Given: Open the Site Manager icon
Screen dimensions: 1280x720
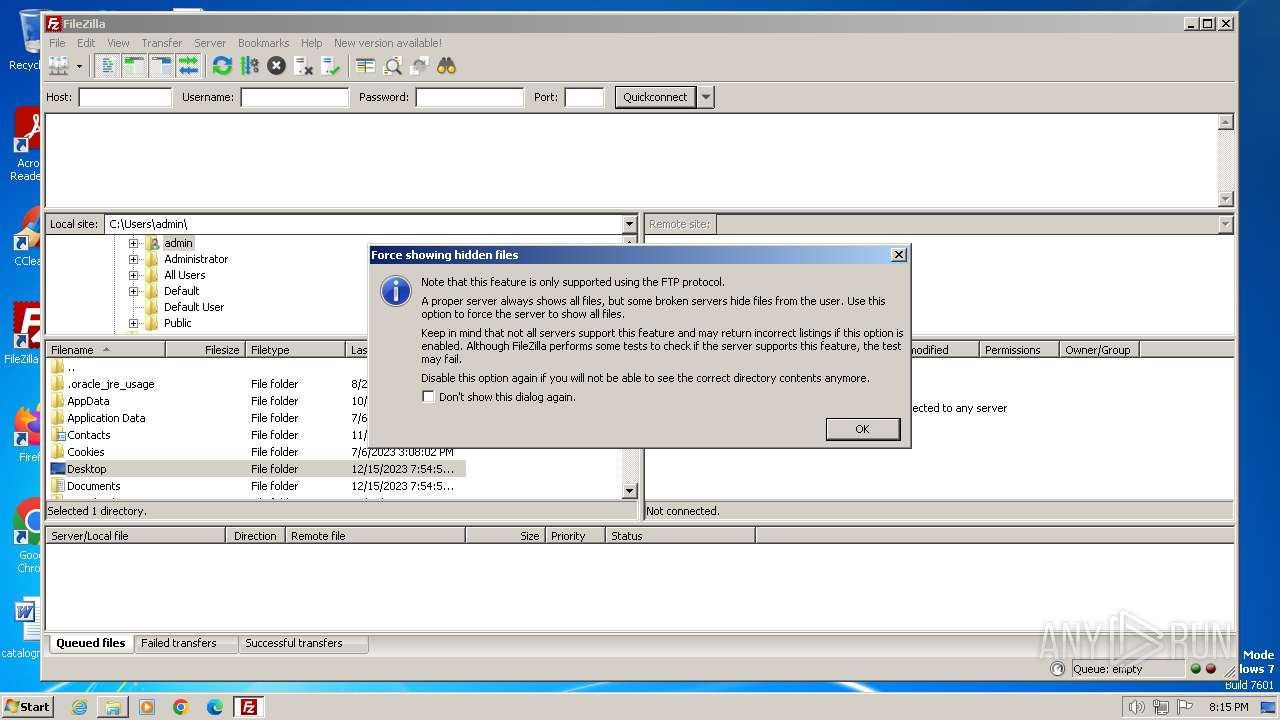Looking at the screenshot, I should coord(59,66).
